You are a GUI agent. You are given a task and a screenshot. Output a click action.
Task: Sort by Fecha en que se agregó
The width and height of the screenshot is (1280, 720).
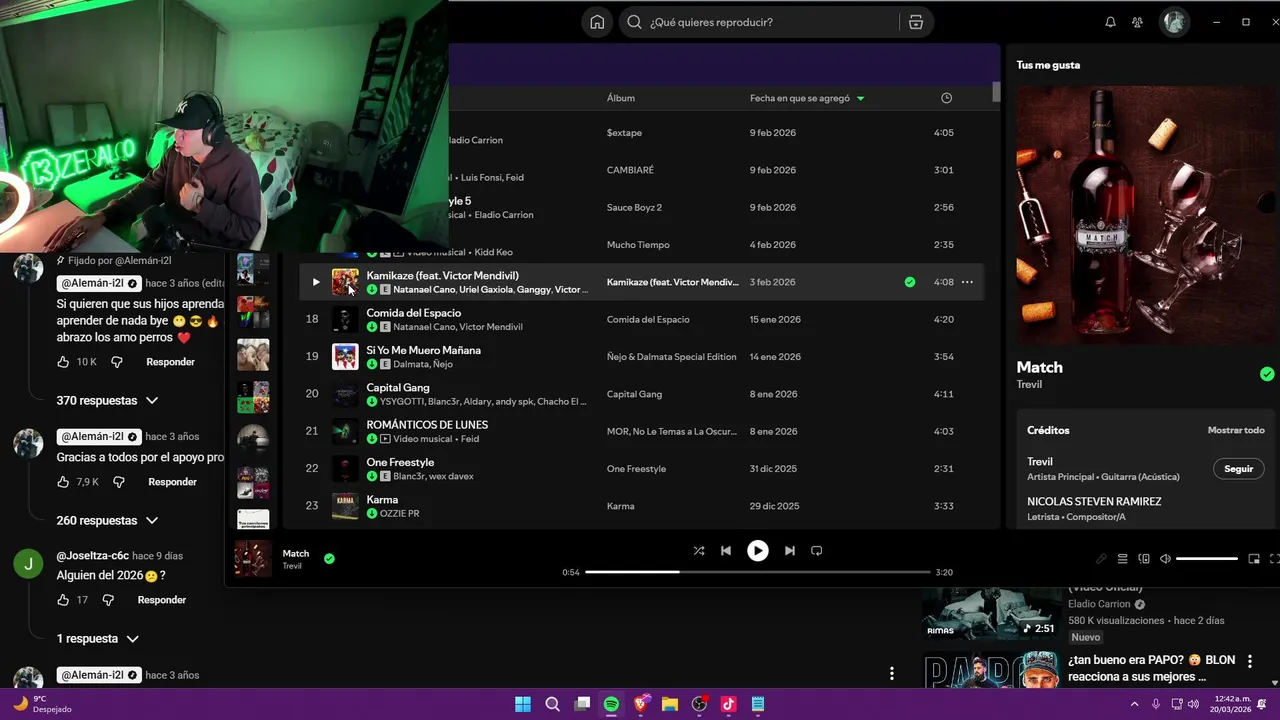pyautogui.click(x=808, y=98)
